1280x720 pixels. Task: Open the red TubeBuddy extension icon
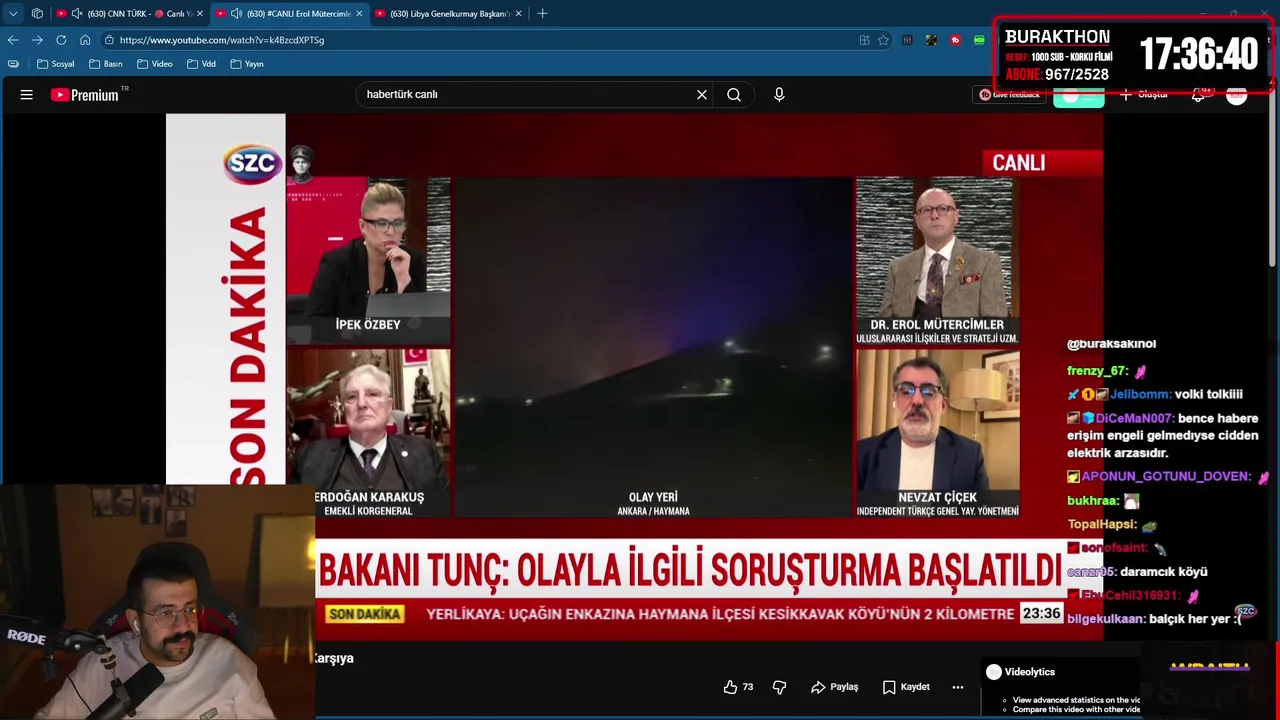(x=955, y=40)
